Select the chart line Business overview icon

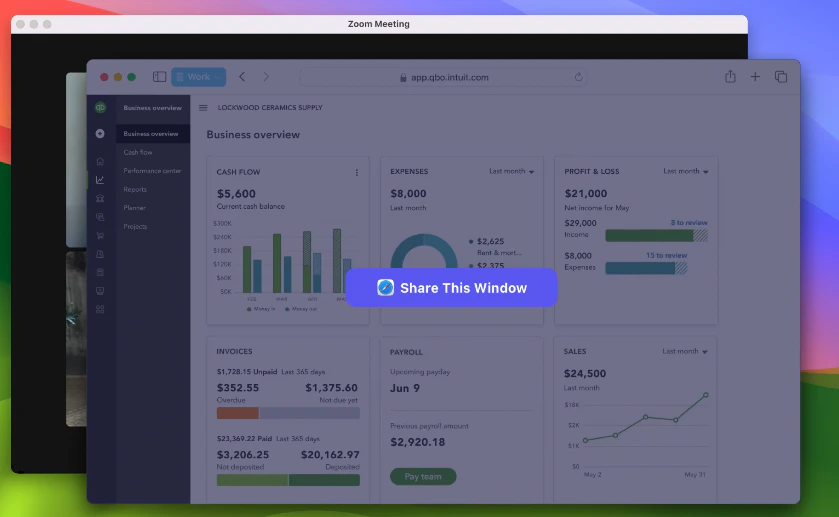(100, 180)
